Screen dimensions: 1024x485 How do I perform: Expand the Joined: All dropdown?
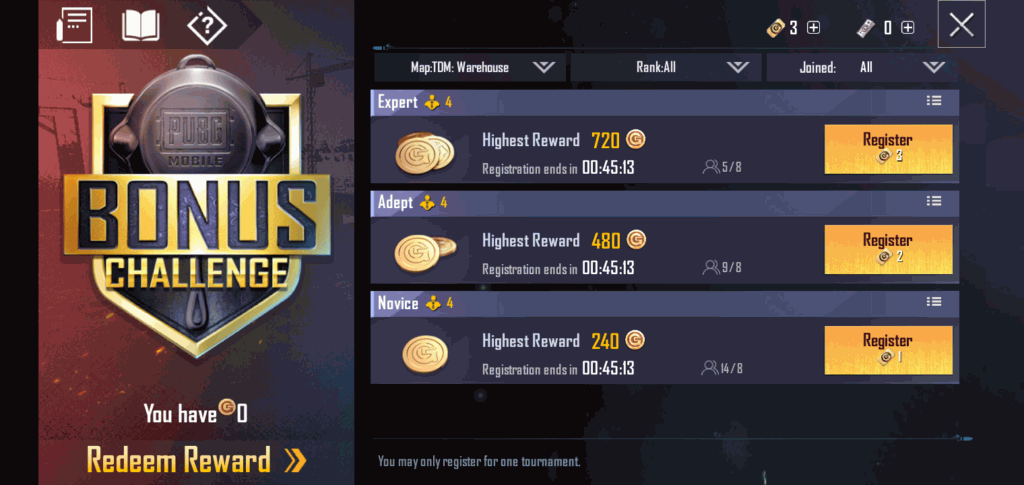tap(862, 67)
